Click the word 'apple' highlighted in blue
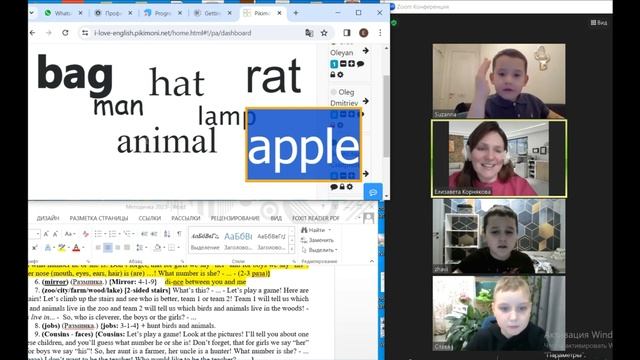Image resolution: width=640 pixels, height=360 pixels. click(x=303, y=146)
